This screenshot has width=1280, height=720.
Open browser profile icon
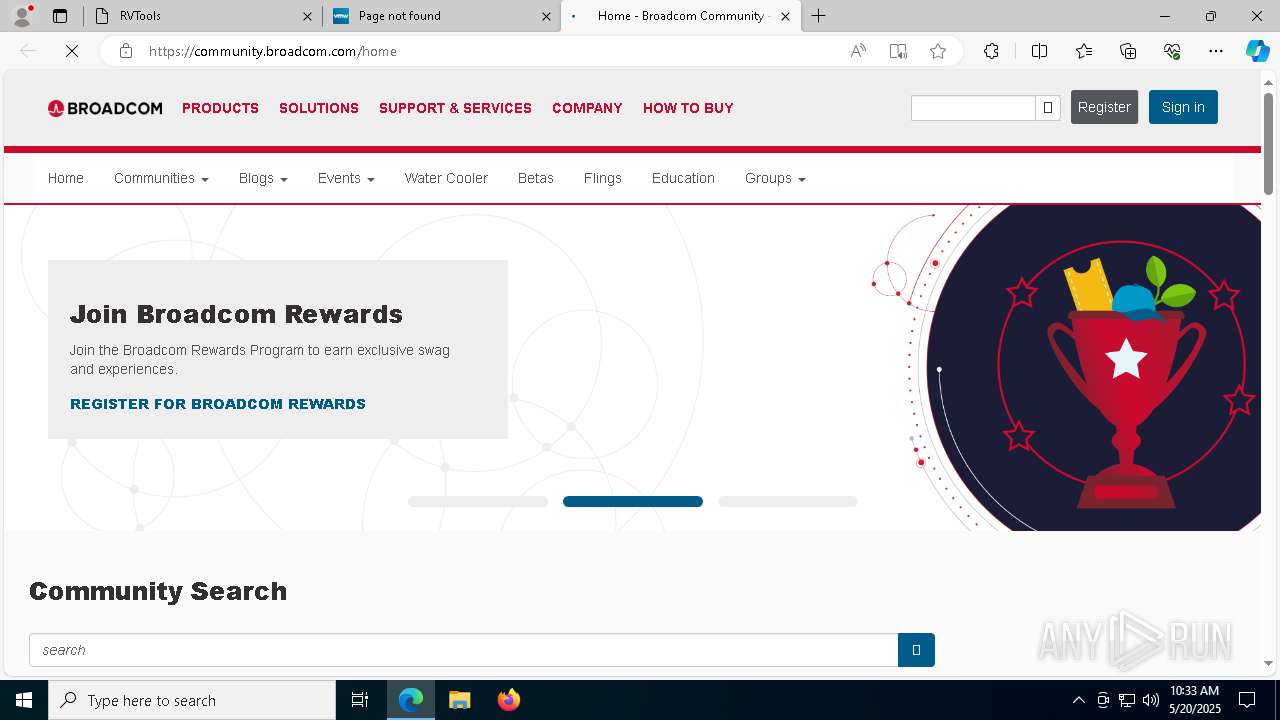click(22, 16)
